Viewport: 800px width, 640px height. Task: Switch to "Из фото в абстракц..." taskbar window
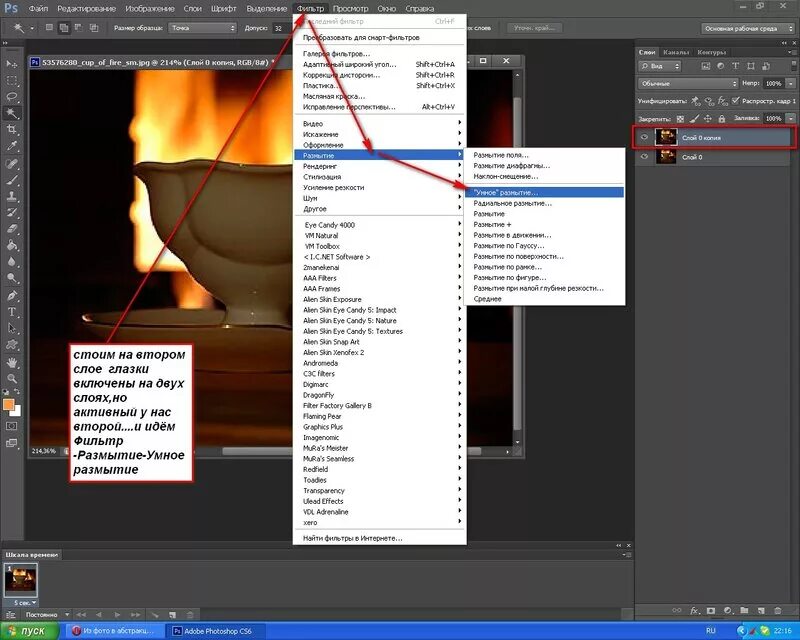[x=116, y=631]
